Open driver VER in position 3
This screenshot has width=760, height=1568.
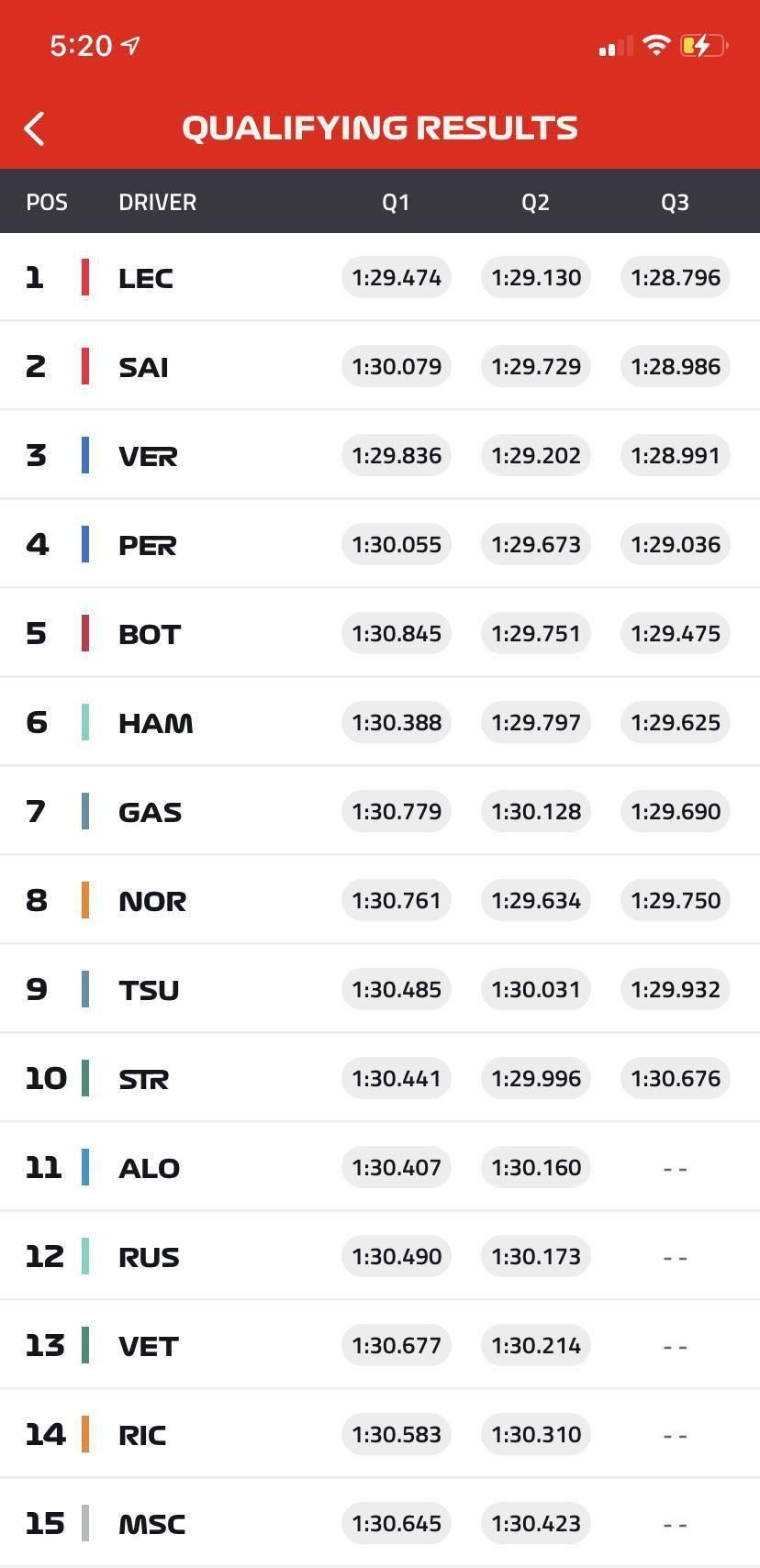(x=148, y=456)
